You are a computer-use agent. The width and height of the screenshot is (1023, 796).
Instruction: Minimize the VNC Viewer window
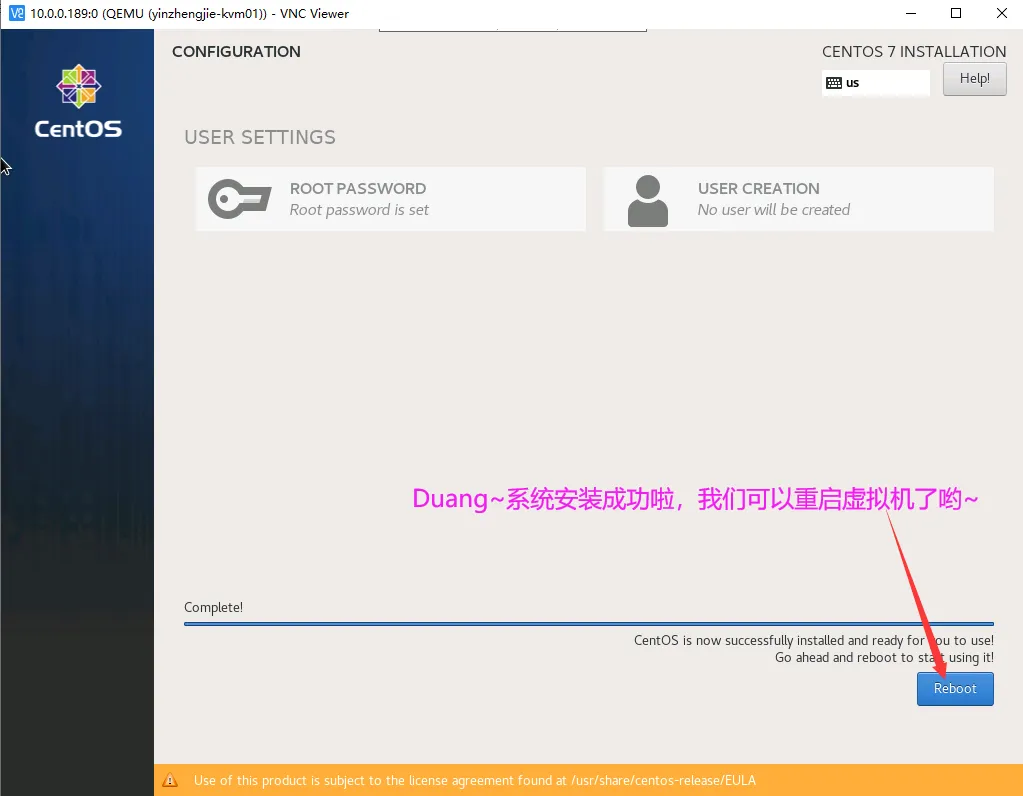[911, 13]
